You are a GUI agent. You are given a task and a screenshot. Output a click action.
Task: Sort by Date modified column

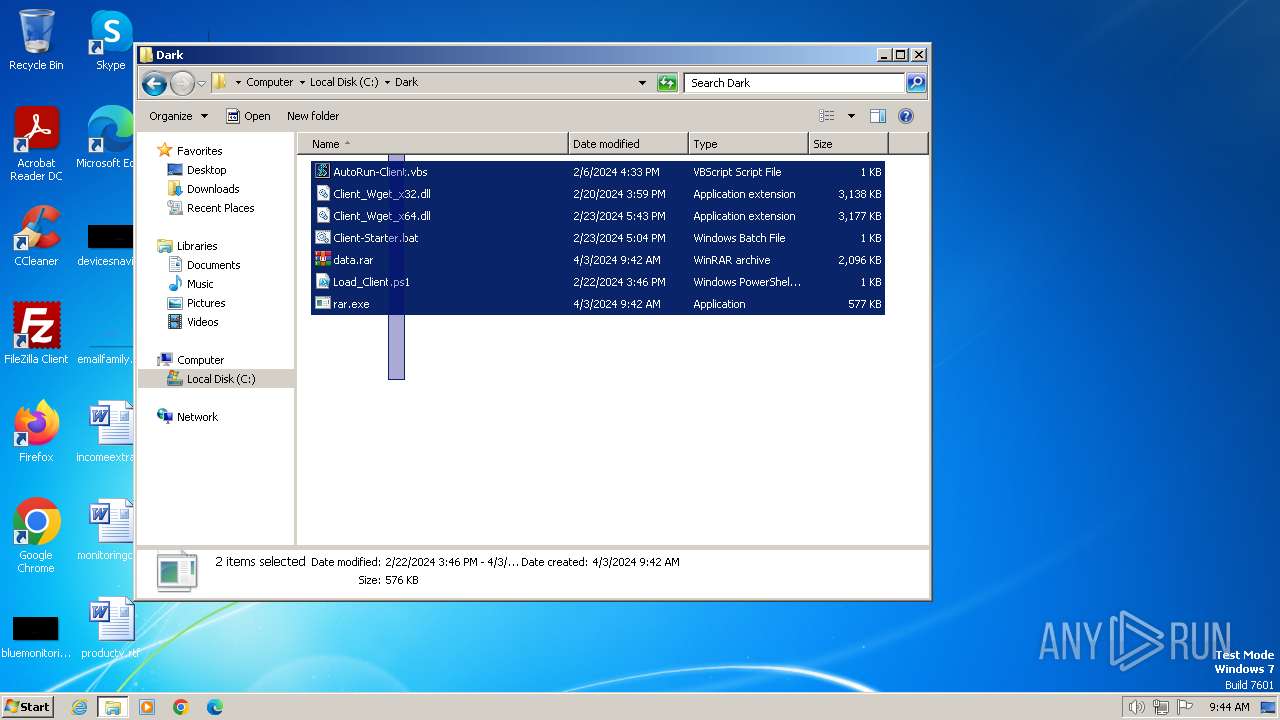[628, 144]
